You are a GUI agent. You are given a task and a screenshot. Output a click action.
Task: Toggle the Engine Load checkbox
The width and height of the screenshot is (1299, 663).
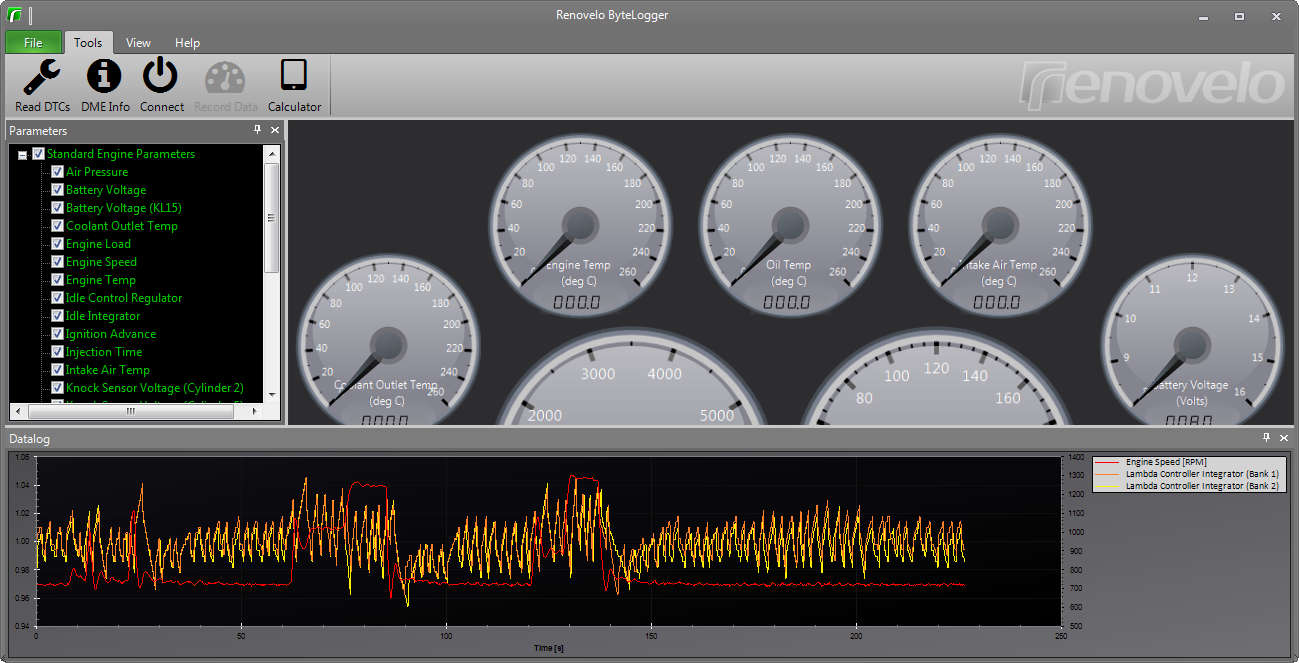coord(57,244)
